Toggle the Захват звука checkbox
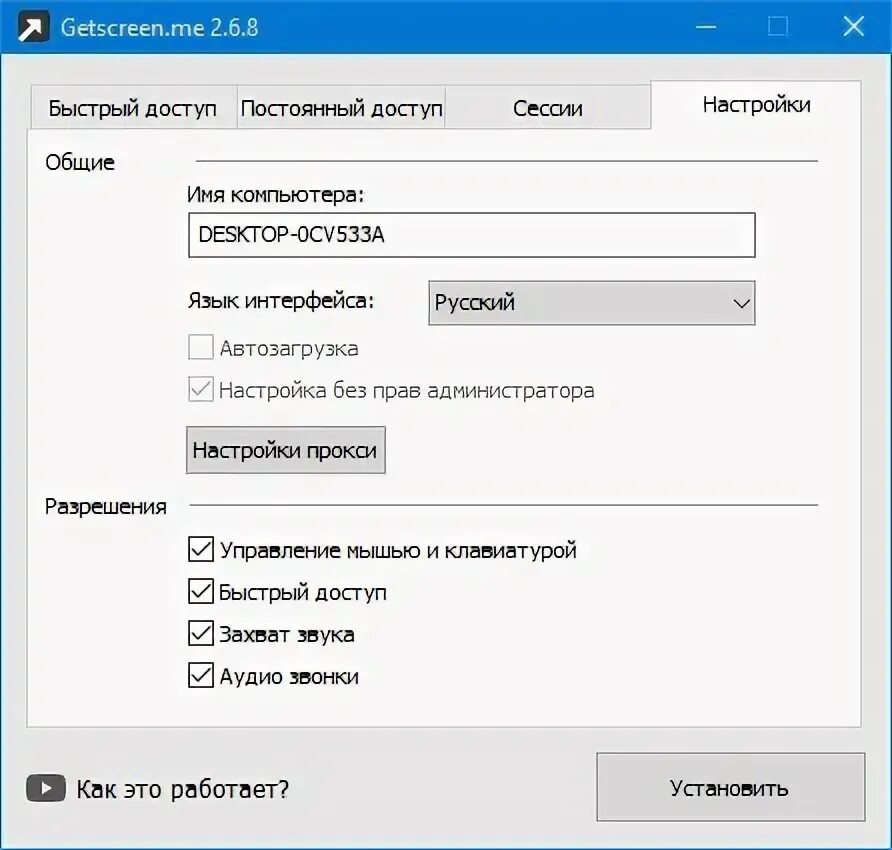The image size is (892, 850). 201,633
